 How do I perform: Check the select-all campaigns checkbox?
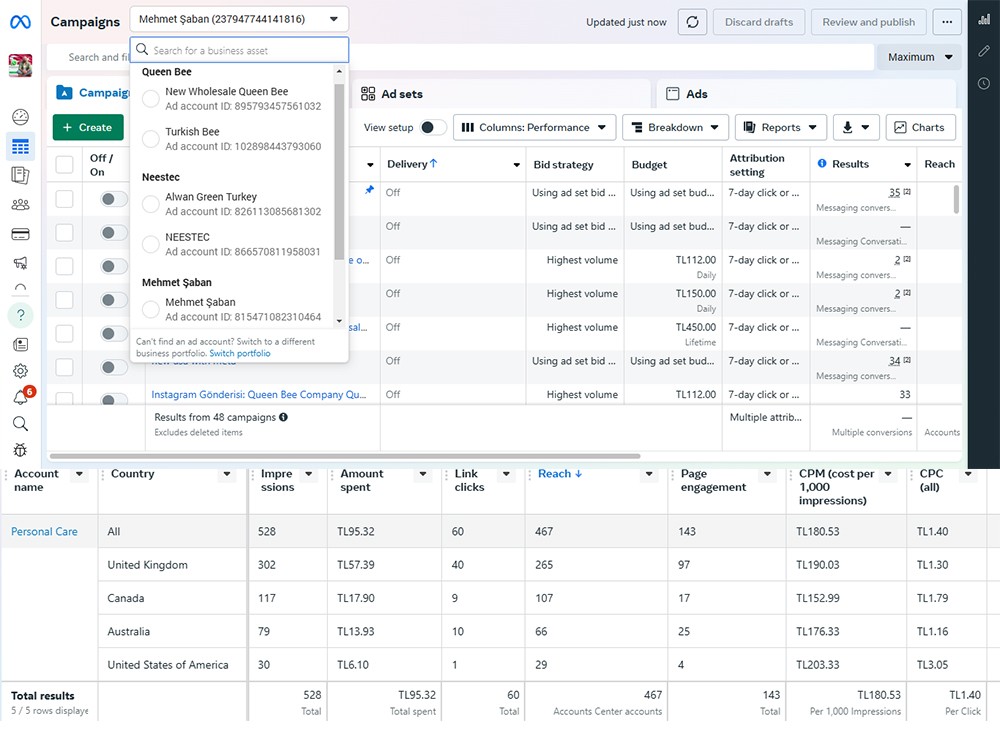click(x=64, y=165)
